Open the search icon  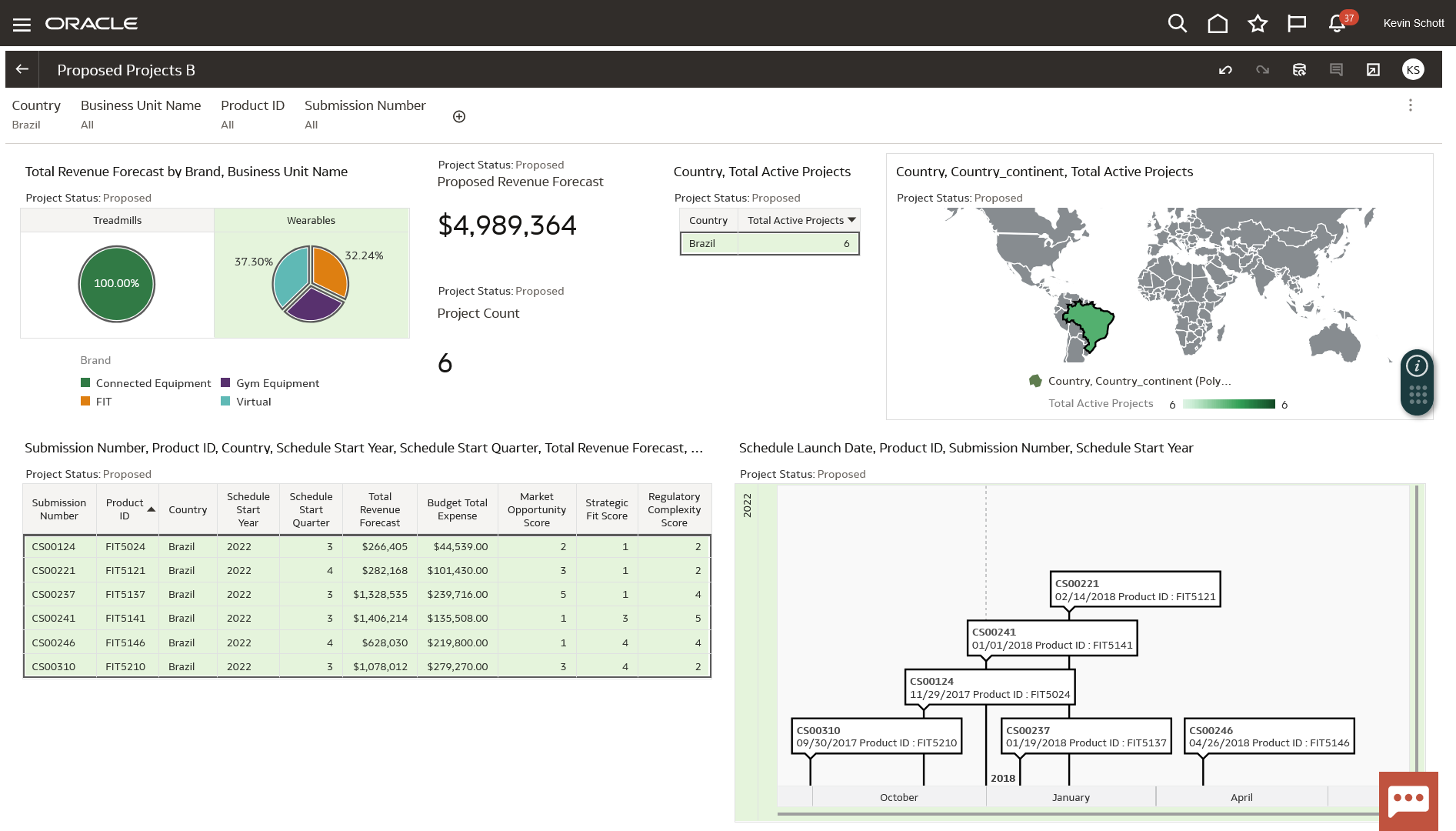(x=1177, y=23)
